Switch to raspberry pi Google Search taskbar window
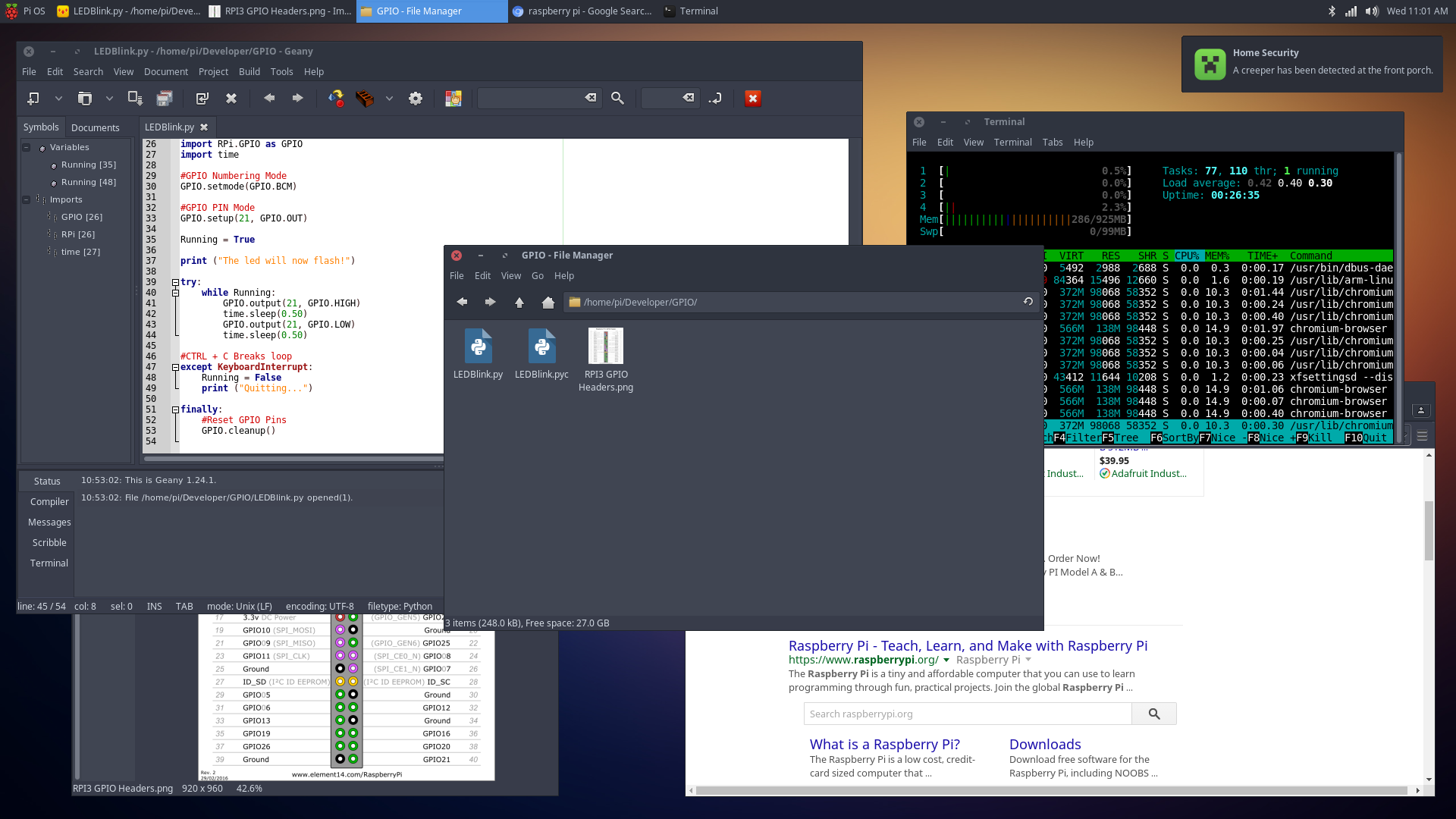This screenshot has height=819, width=1456. pos(582,11)
